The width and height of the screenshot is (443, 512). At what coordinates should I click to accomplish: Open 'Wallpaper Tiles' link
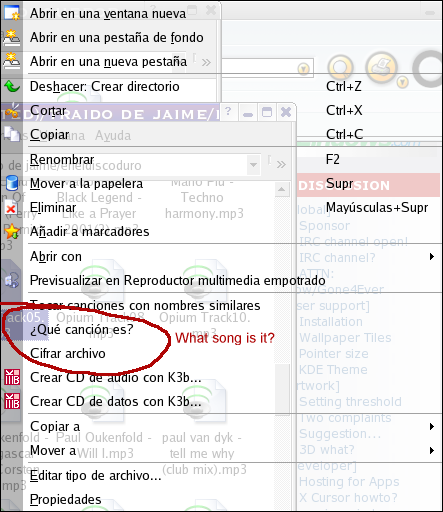[x=345, y=338]
